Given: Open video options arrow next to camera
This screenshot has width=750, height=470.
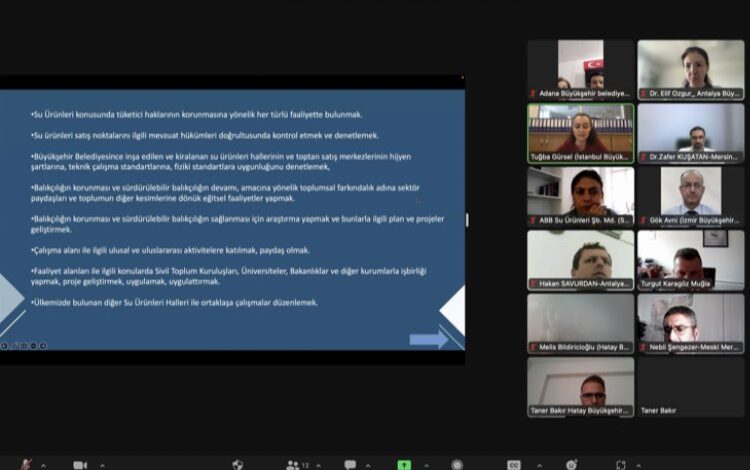Looking at the screenshot, I should point(101,464).
